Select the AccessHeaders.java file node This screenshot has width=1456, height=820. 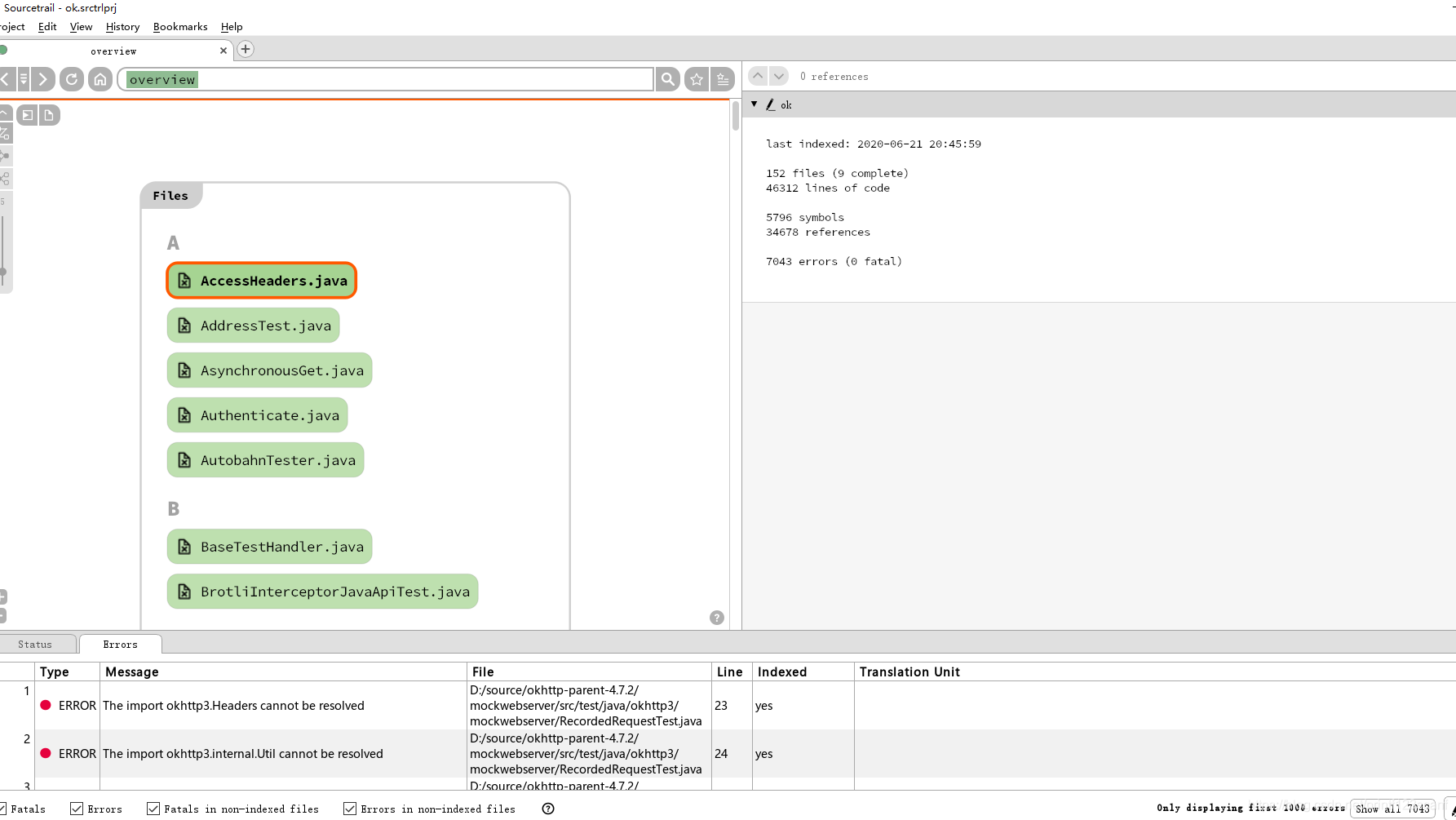click(x=262, y=281)
